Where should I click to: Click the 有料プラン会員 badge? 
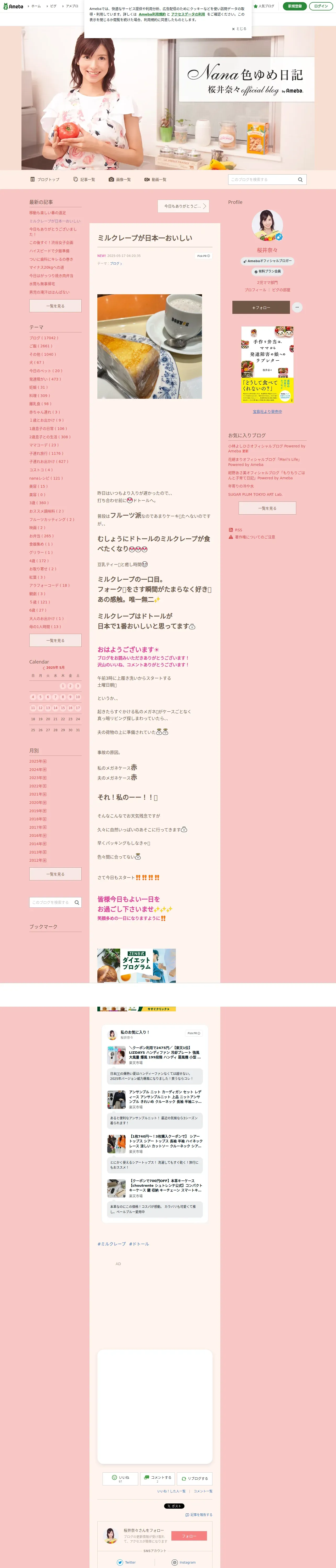[x=267, y=272]
